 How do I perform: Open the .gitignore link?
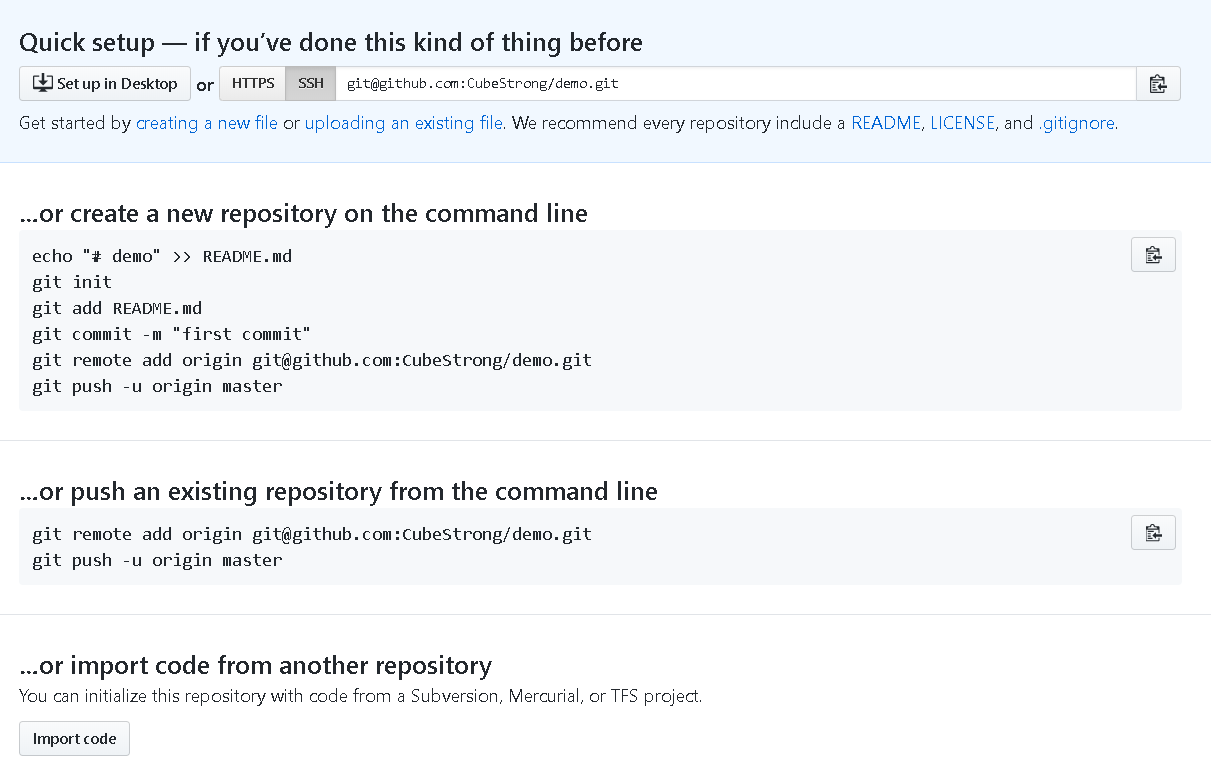[x=1076, y=124]
